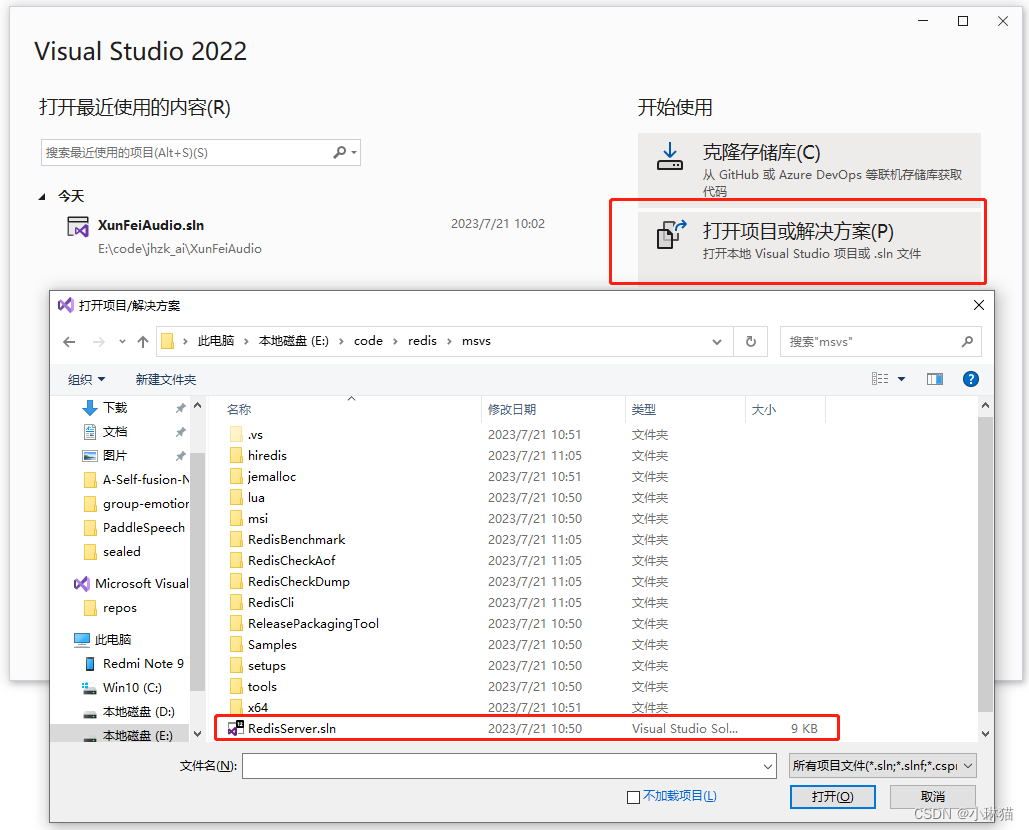
Task: Select Win10 (C:) drive in the sidebar
Action: tap(122, 688)
